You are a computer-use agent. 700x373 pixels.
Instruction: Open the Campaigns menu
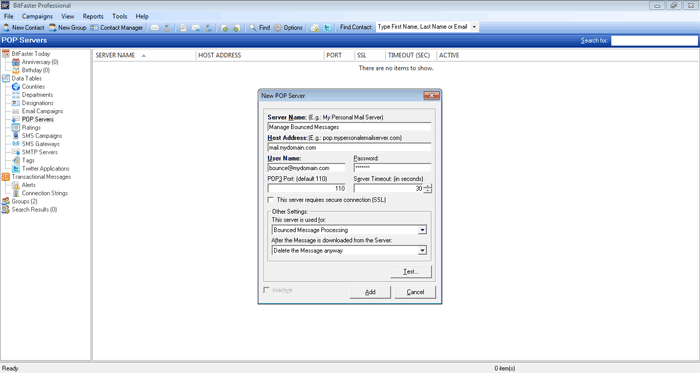pyautogui.click(x=37, y=17)
